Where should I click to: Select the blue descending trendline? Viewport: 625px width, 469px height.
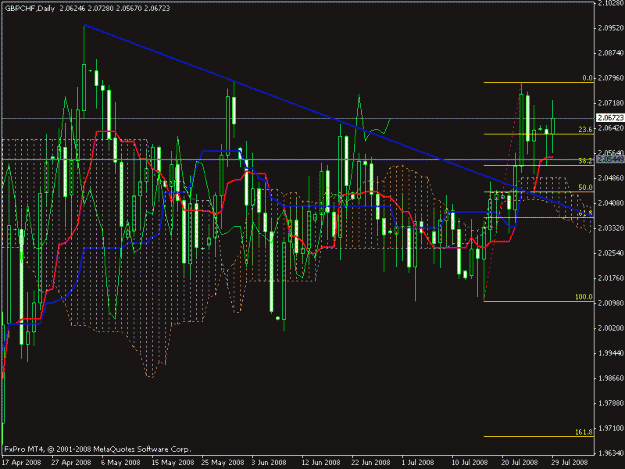tap(339, 121)
